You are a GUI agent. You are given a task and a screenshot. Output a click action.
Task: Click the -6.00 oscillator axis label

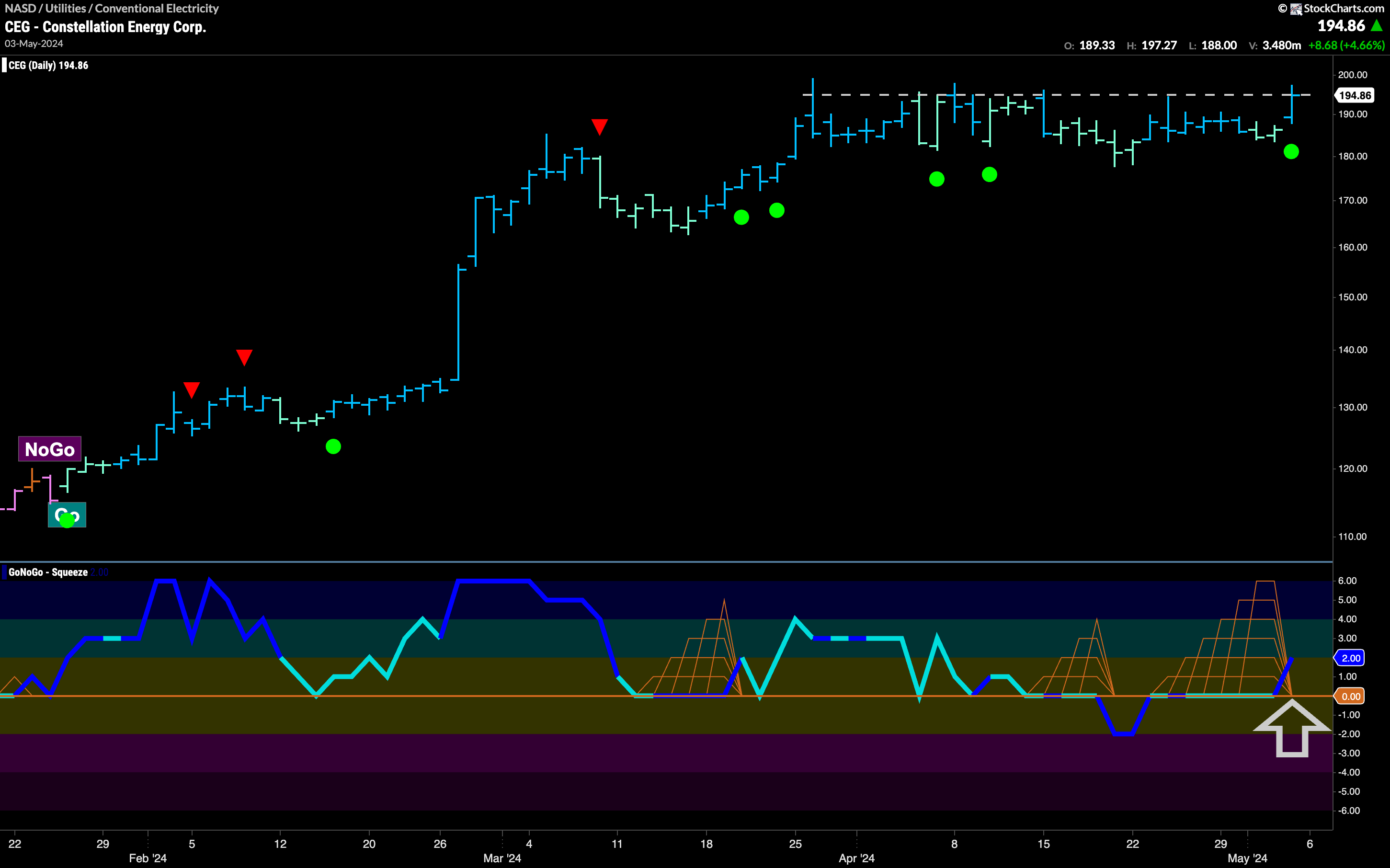click(x=1349, y=811)
